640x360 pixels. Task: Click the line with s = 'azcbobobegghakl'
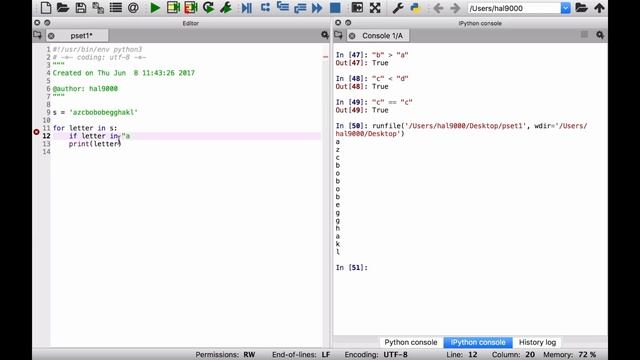95,112
